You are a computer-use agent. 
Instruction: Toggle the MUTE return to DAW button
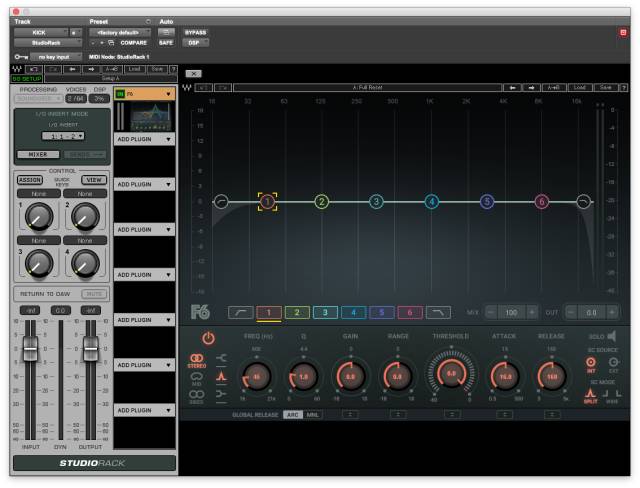[94, 294]
